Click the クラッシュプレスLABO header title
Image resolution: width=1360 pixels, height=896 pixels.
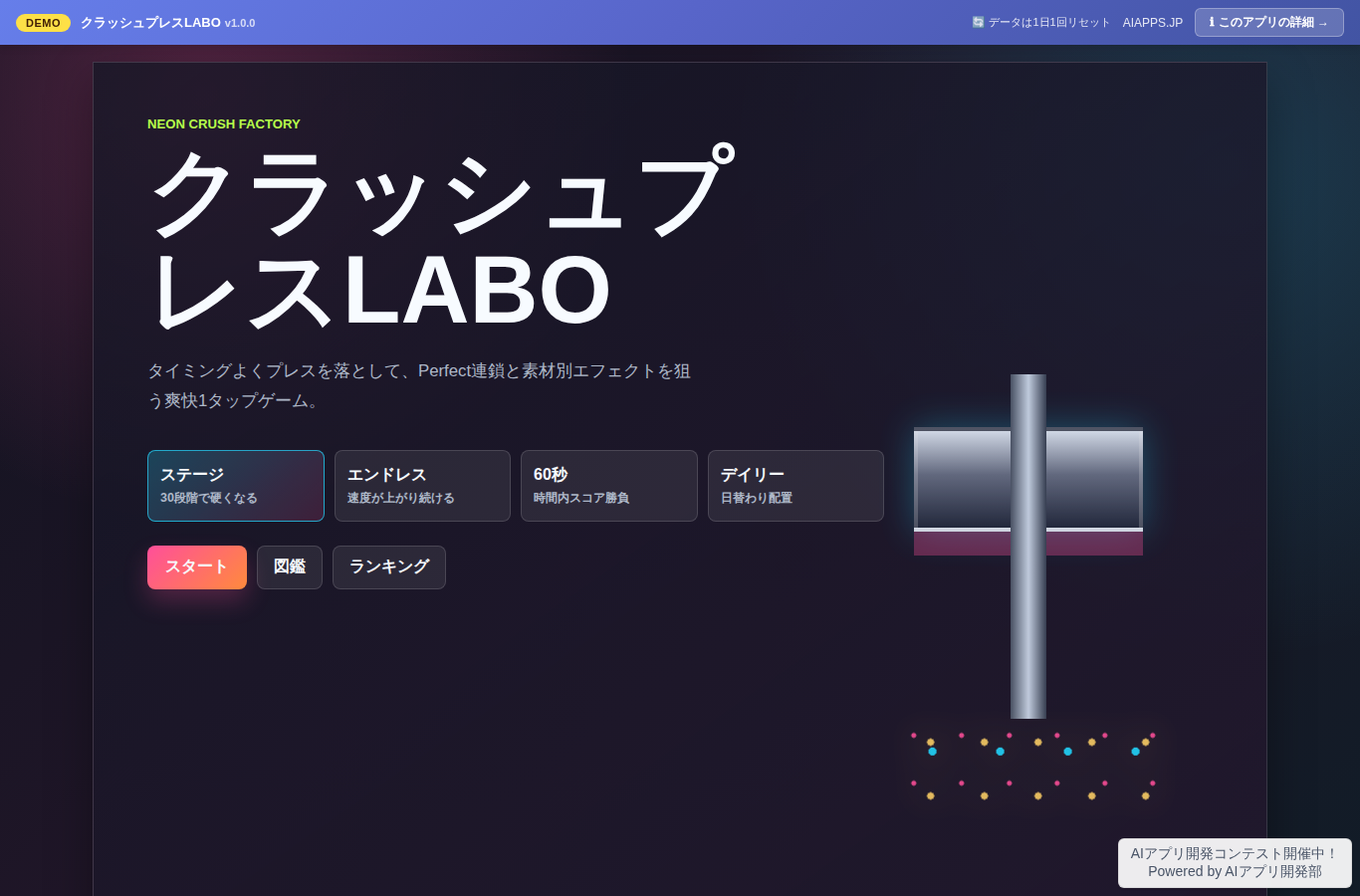pos(167,23)
